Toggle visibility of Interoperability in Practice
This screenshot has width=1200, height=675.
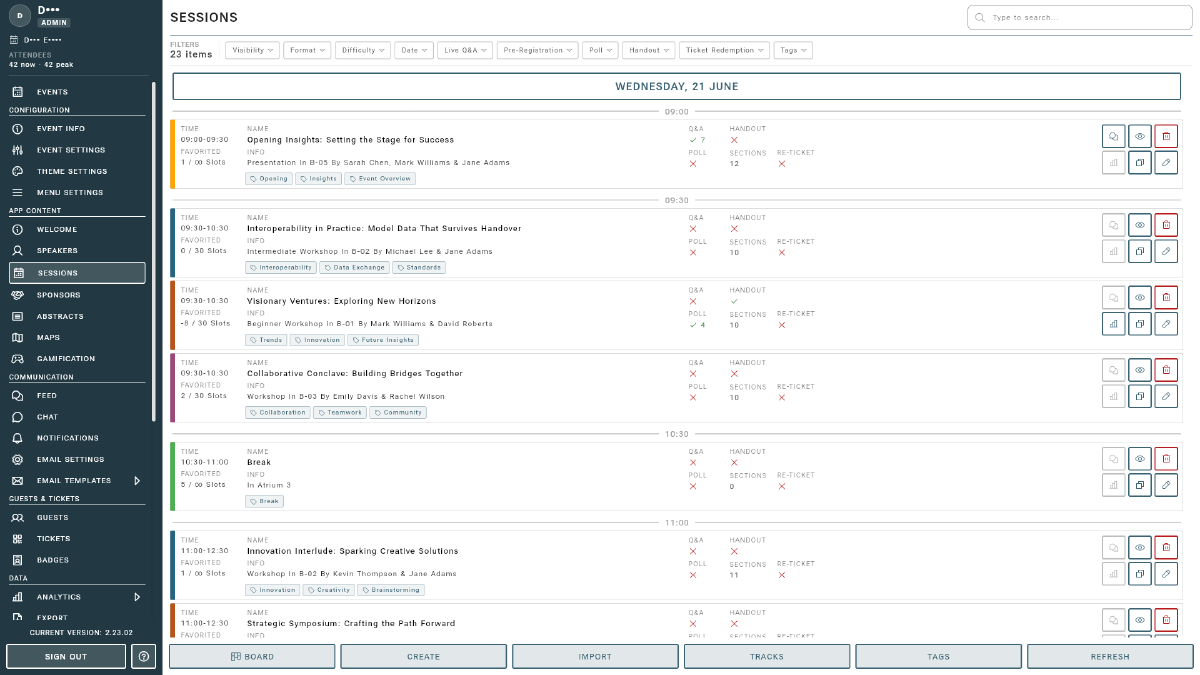click(x=1140, y=225)
